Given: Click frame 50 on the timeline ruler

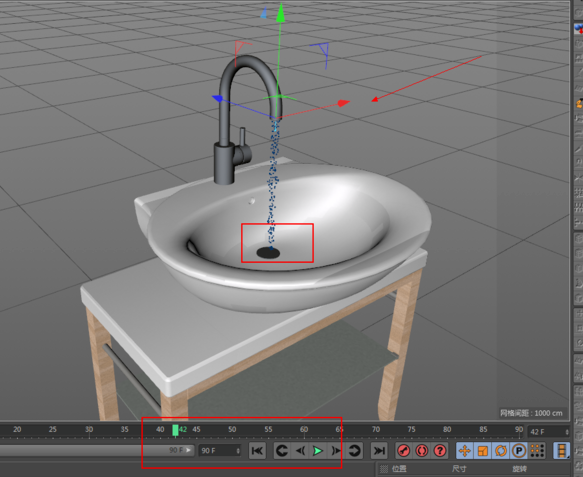Looking at the screenshot, I should (x=232, y=429).
